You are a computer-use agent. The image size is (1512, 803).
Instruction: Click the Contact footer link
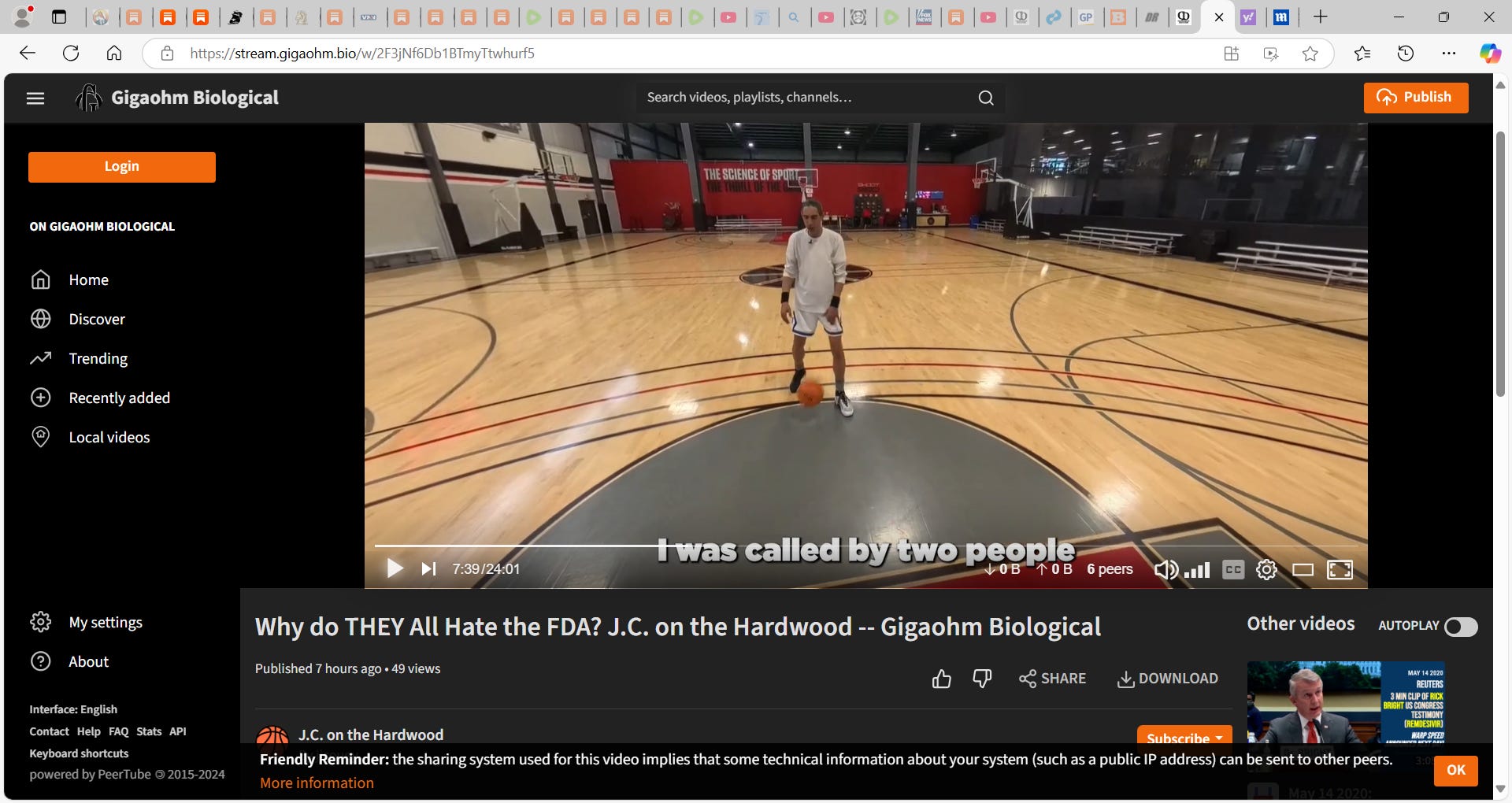[x=49, y=731]
